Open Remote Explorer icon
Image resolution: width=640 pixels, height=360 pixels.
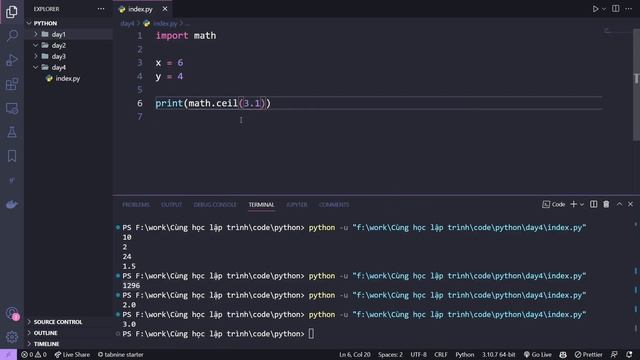pos(12,108)
